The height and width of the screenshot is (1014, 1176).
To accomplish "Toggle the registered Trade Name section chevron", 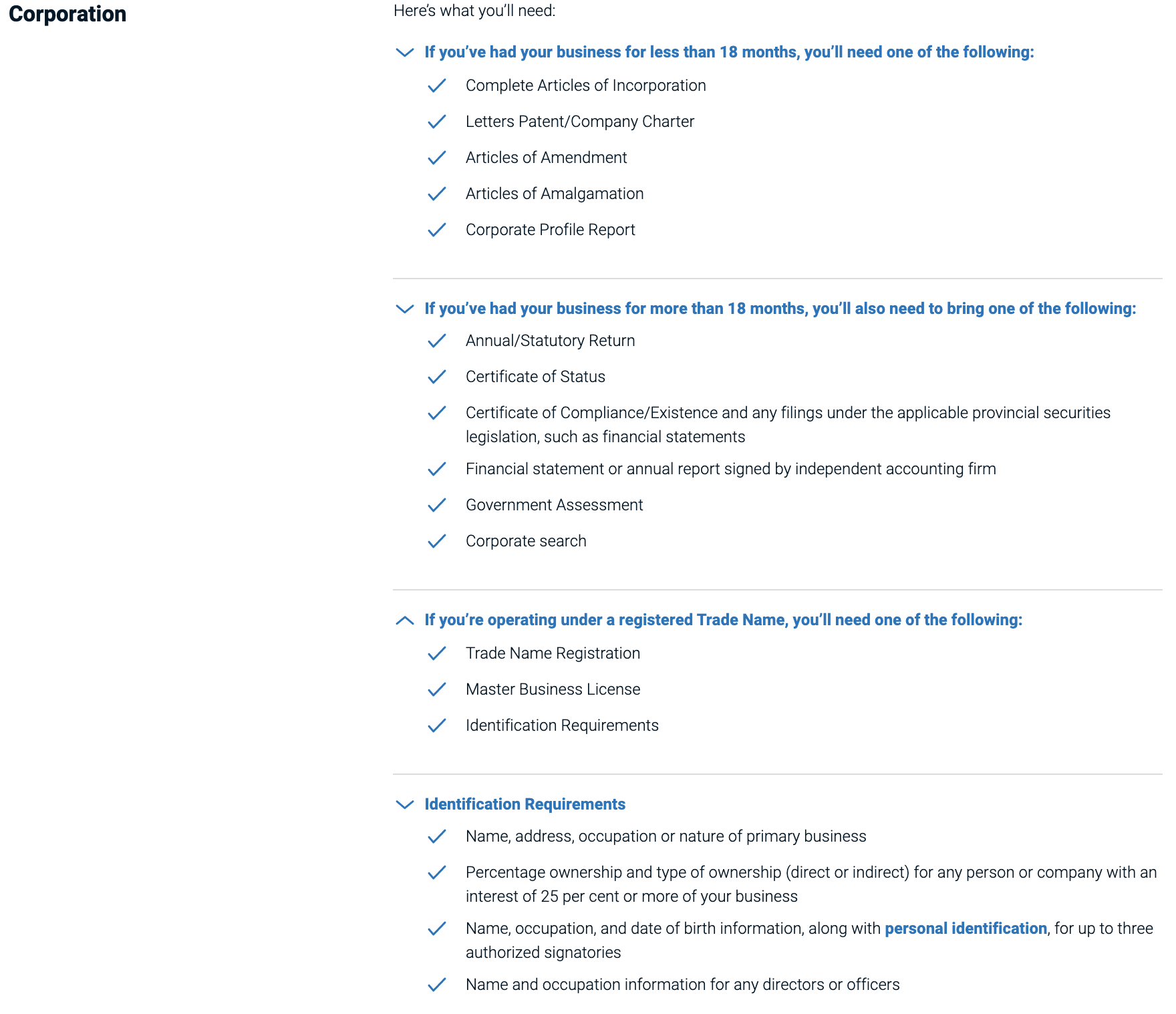I will coord(405,620).
